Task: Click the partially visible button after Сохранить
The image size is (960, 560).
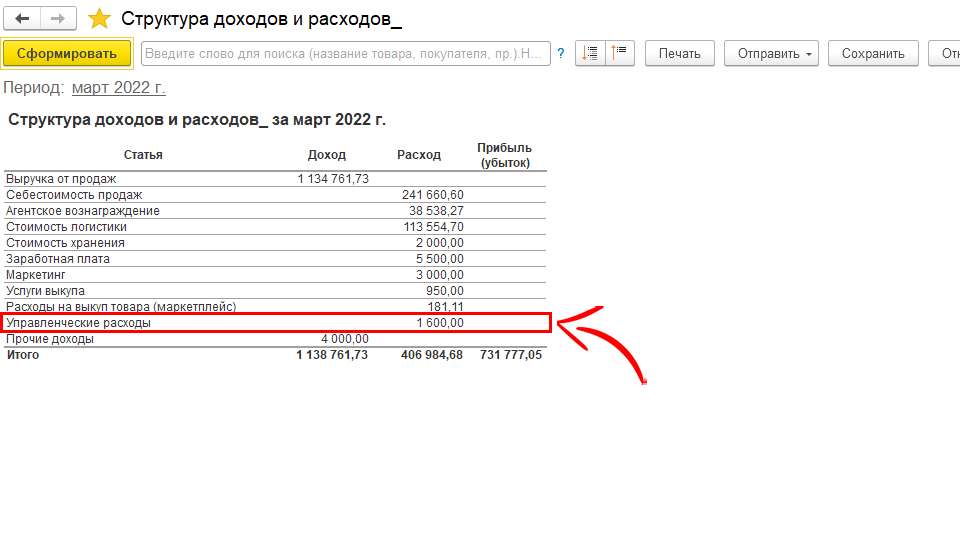Action: tap(945, 54)
